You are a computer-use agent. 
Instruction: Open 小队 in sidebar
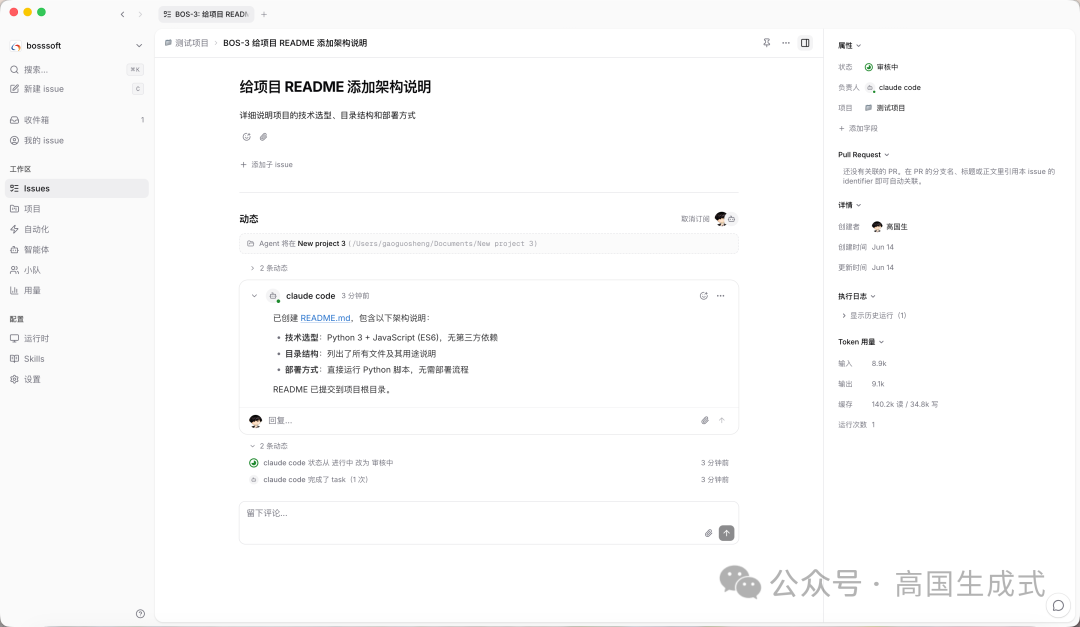point(76,270)
